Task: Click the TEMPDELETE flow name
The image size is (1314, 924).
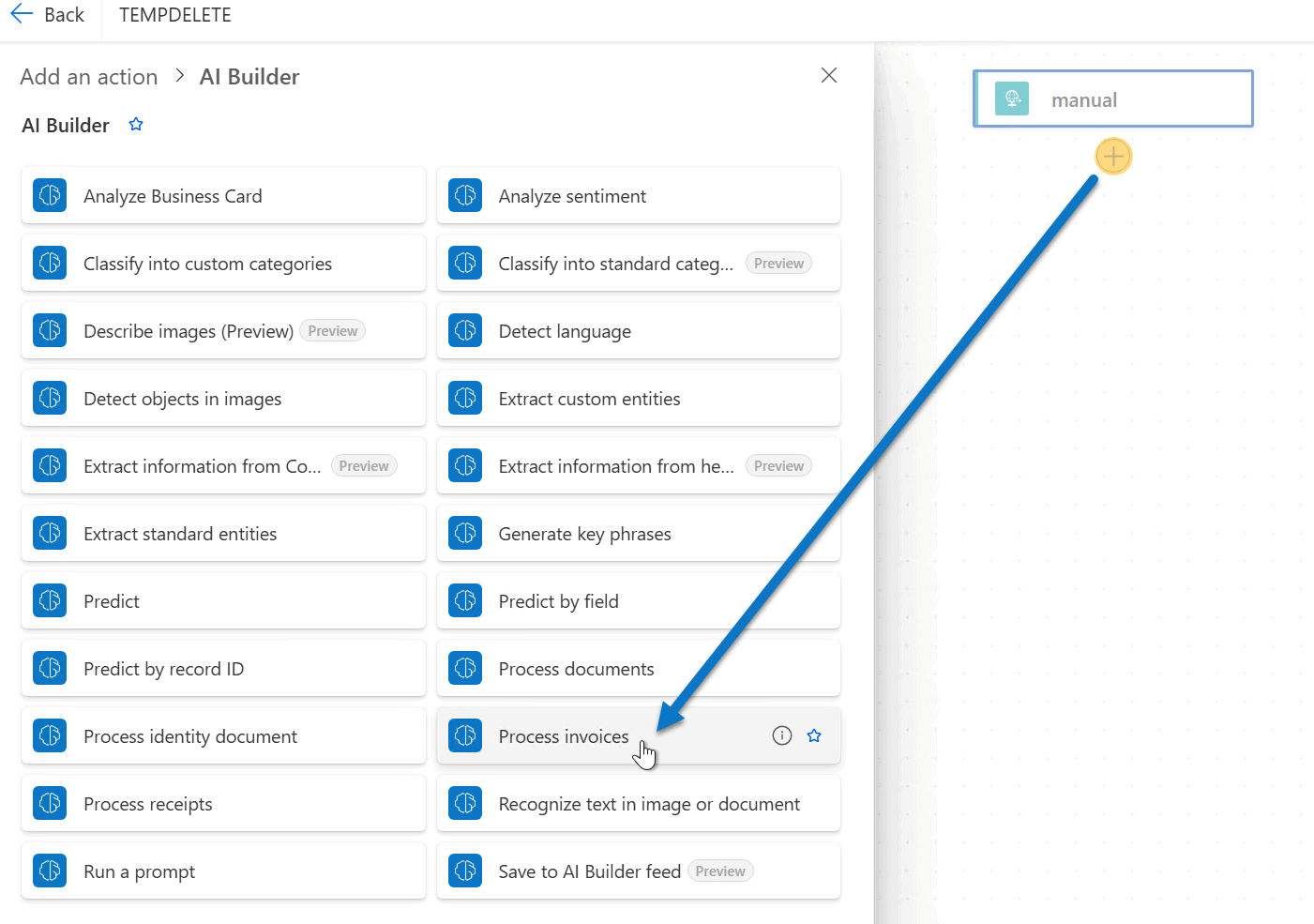Action: [x=175, y=15]
